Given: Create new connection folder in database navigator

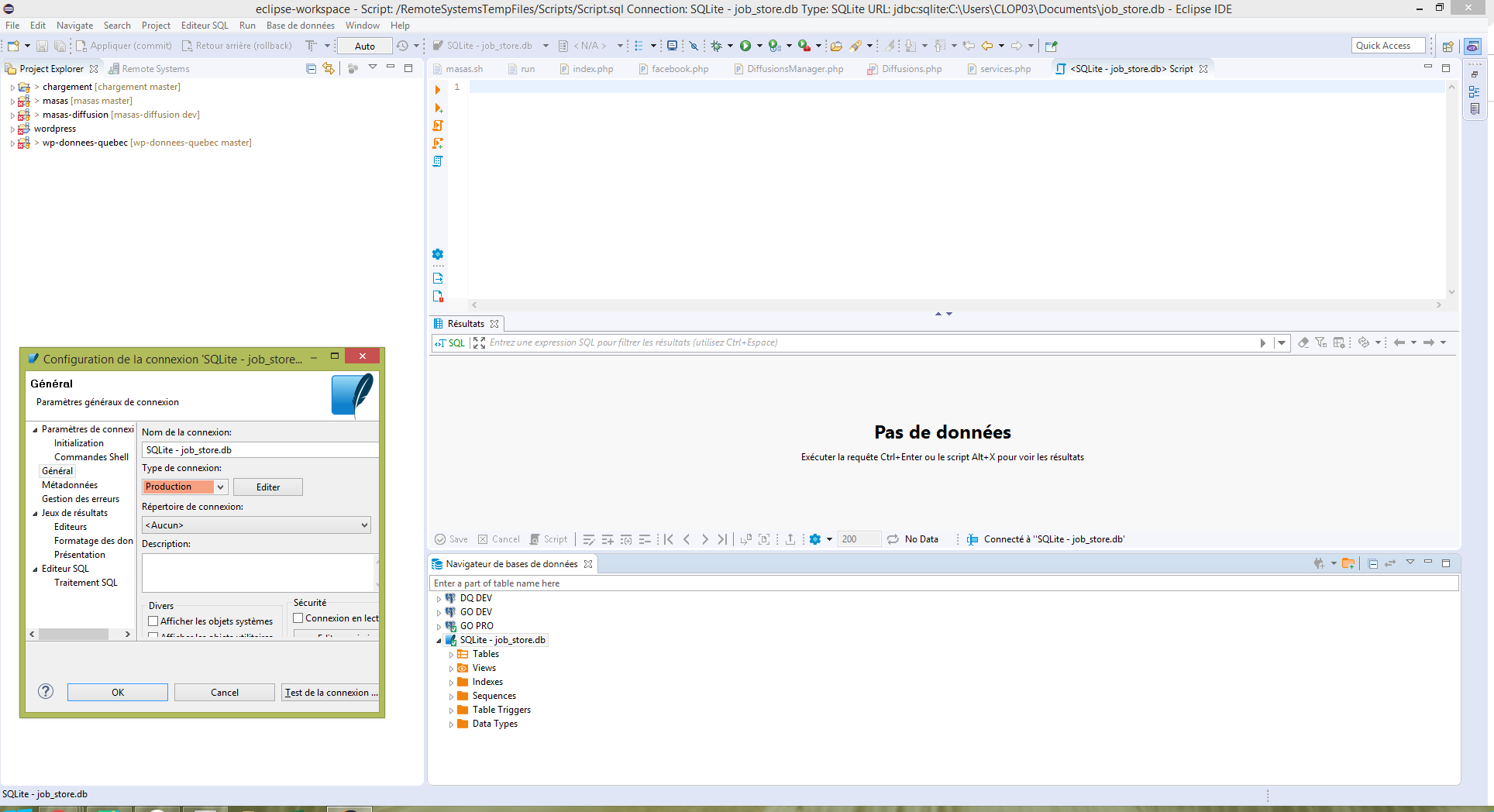Looking at the screenshot, I should pos(1348,563).
